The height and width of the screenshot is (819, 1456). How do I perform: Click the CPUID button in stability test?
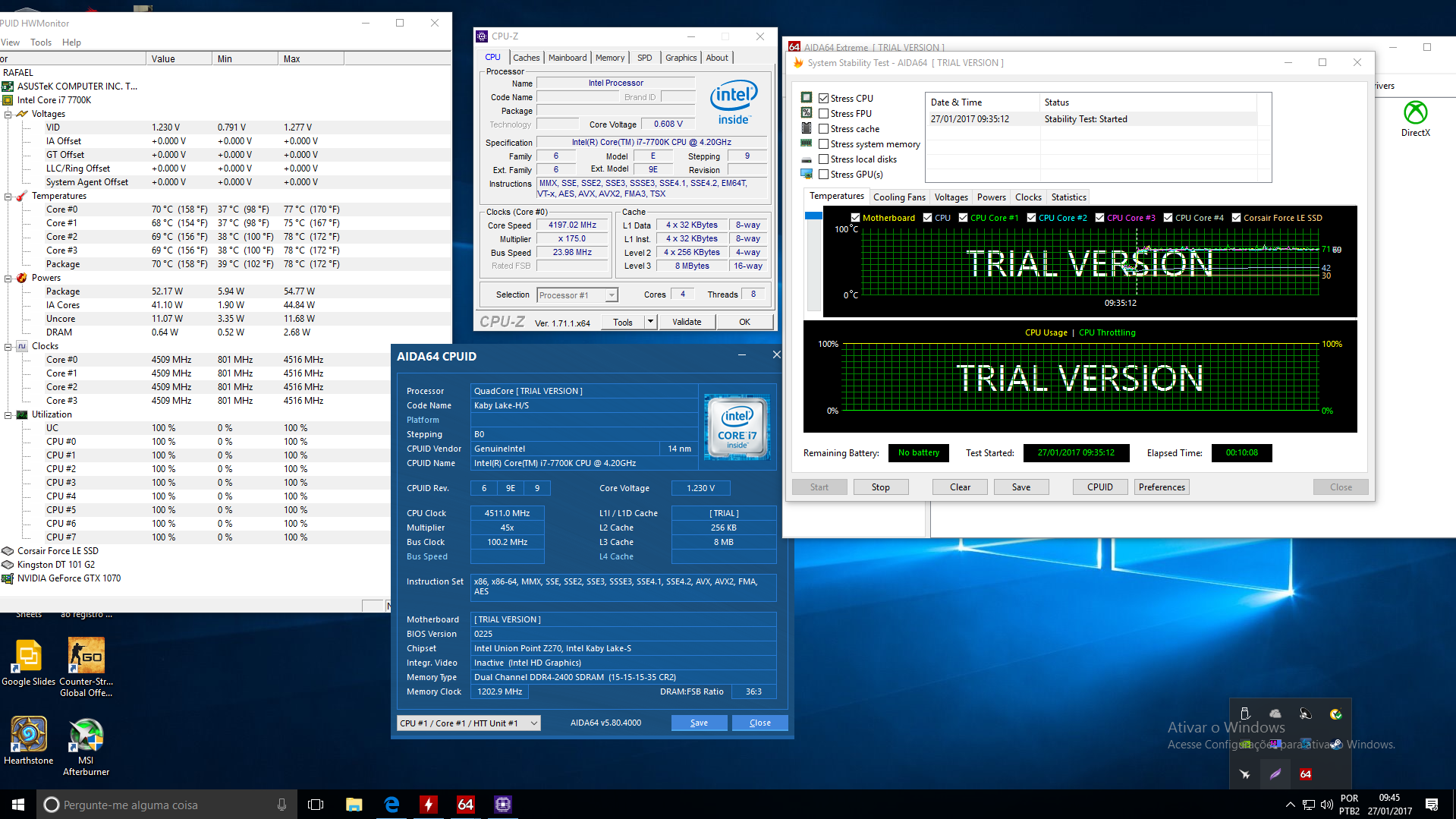(x=1099, y=487)
